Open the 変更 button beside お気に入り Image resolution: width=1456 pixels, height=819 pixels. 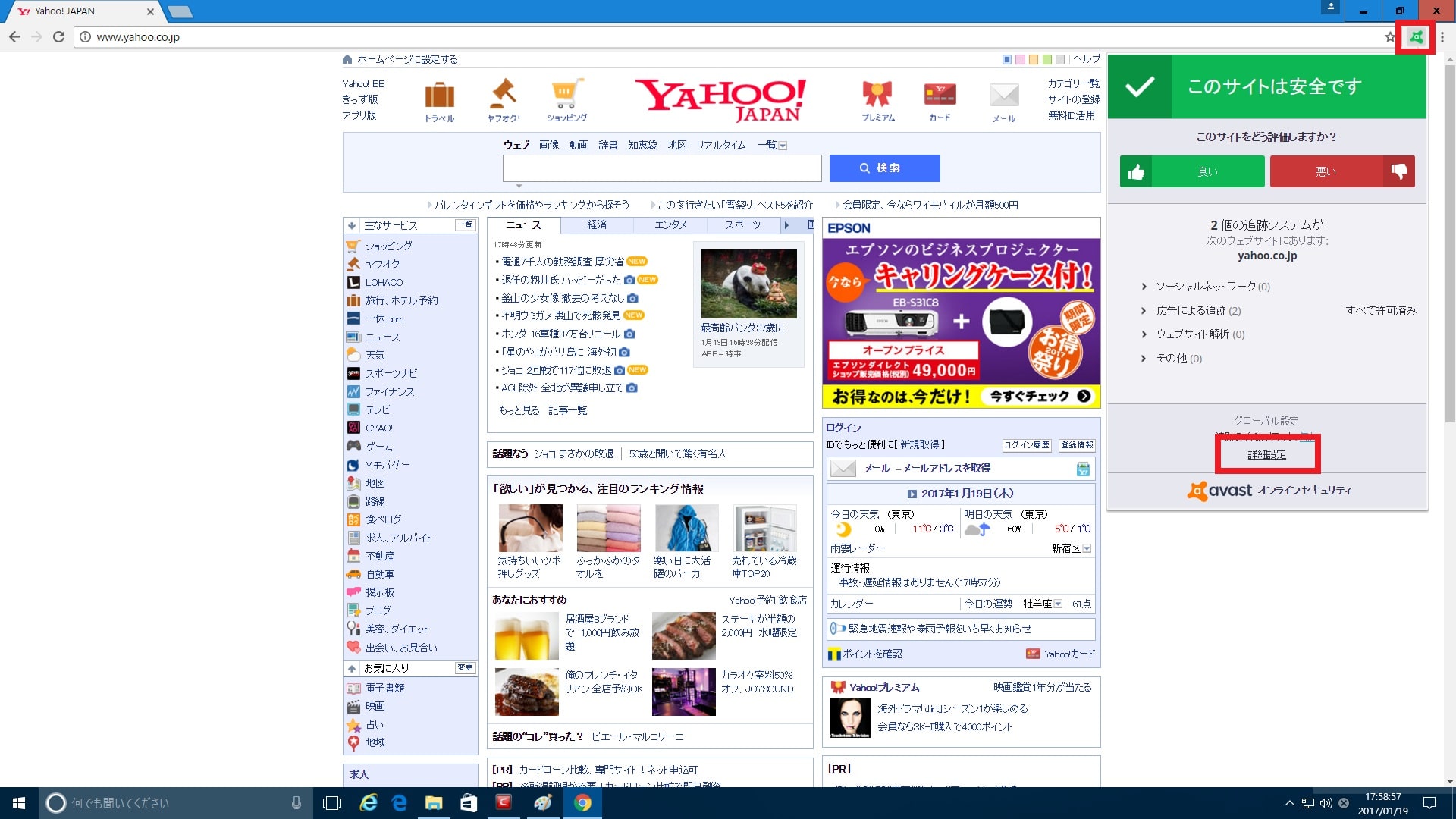(x=465, y=667)
